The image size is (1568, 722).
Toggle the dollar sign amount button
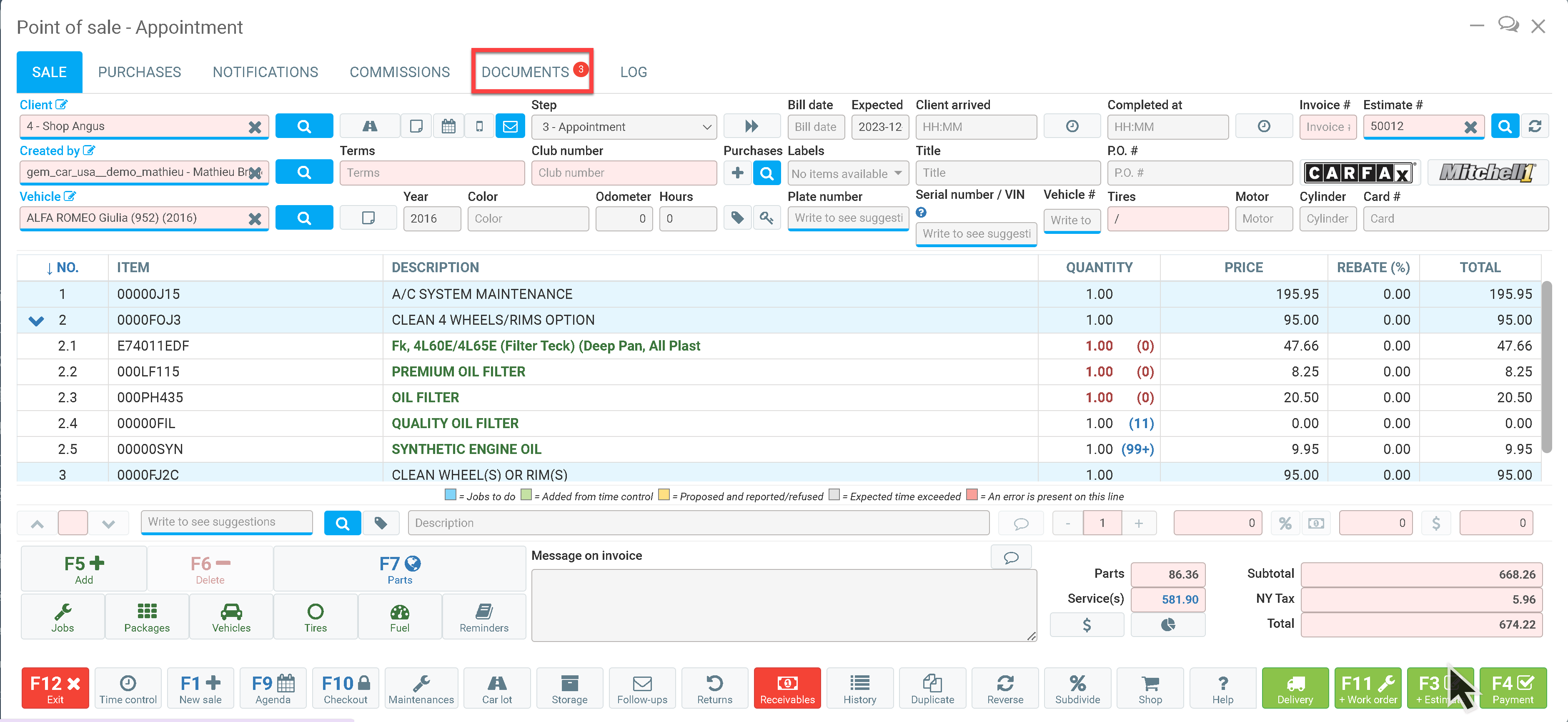click(x=1435, y=523)
